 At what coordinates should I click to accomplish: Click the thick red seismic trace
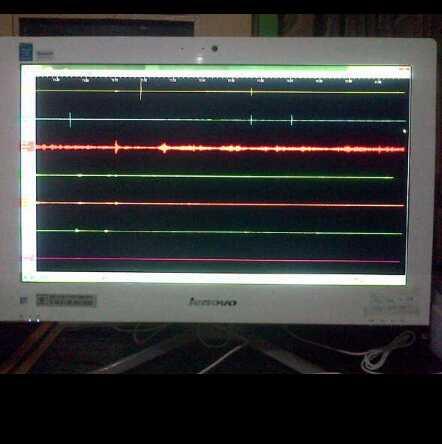pyautogui.click(x=221, y=148)
